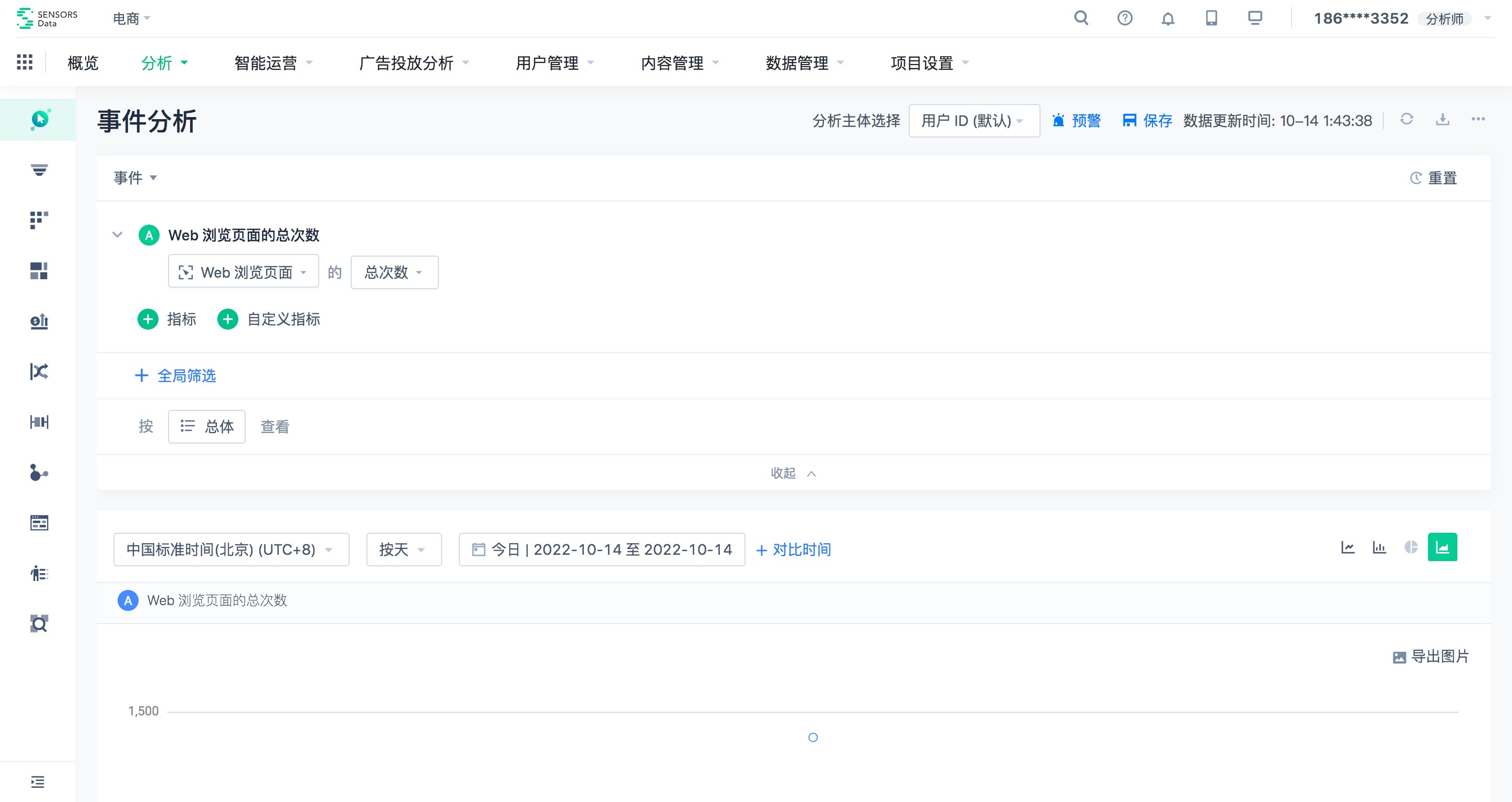Viewport: 1512px width, 802px height.
Task: Open the apps grid launcher
Action: tap(25, 62)
